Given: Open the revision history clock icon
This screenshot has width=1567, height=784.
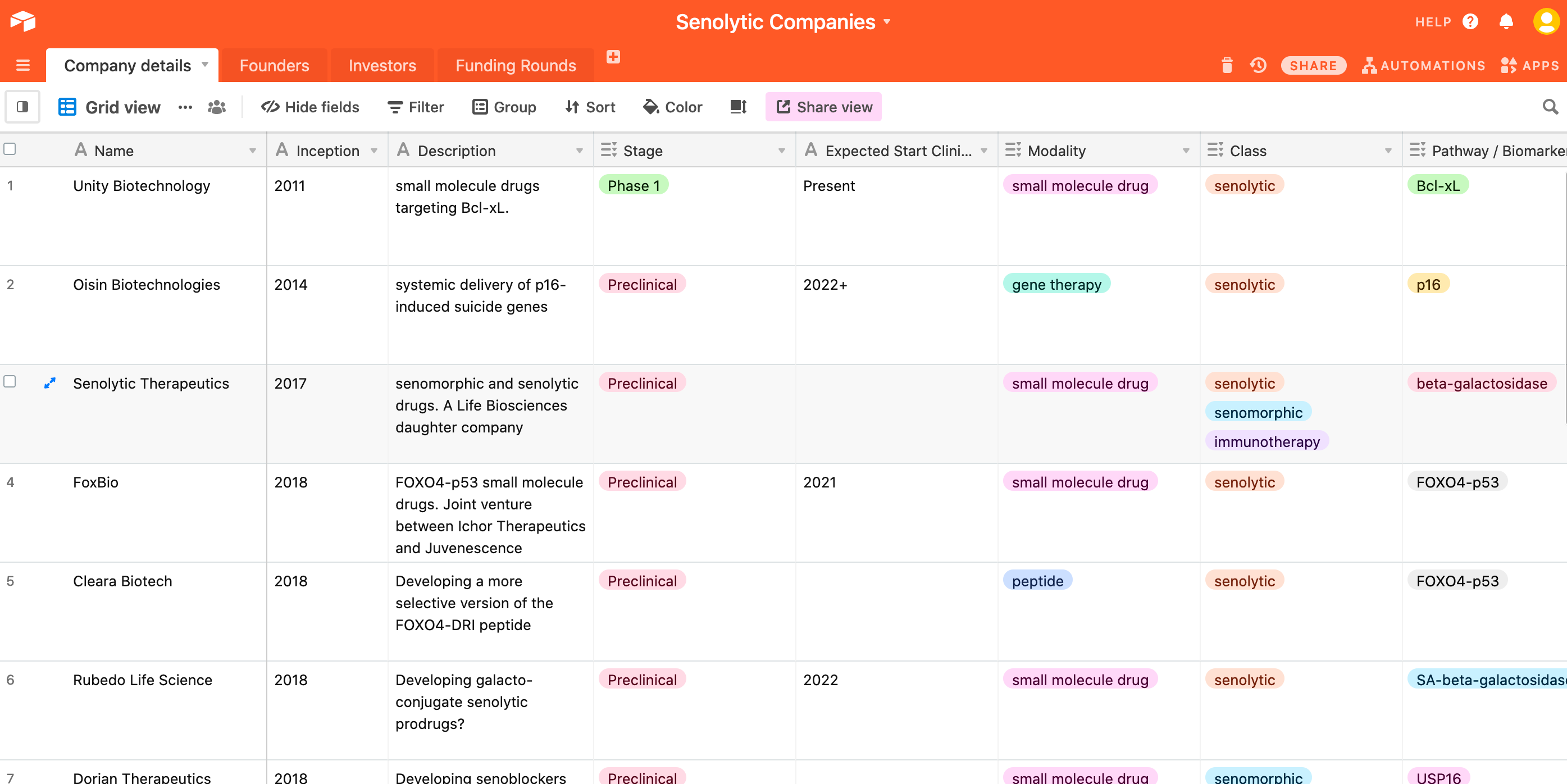Looking at the screenshot, I should (x=1258, y=66).
